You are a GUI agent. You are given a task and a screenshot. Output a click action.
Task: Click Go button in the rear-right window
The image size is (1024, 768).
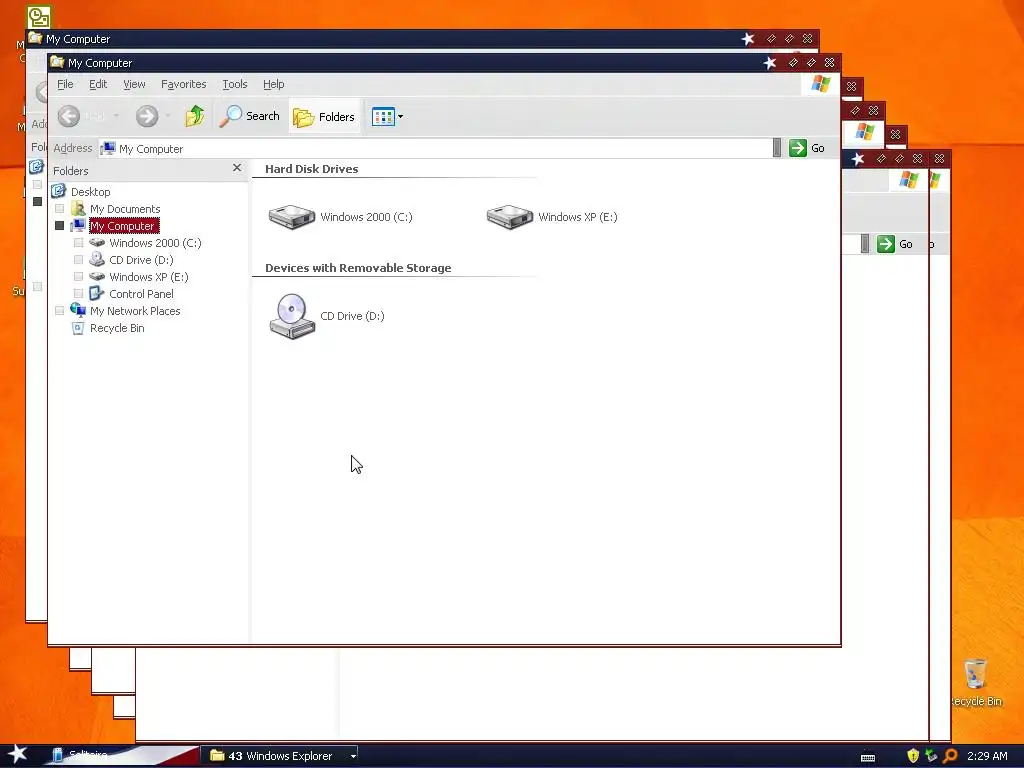point(895,244)
